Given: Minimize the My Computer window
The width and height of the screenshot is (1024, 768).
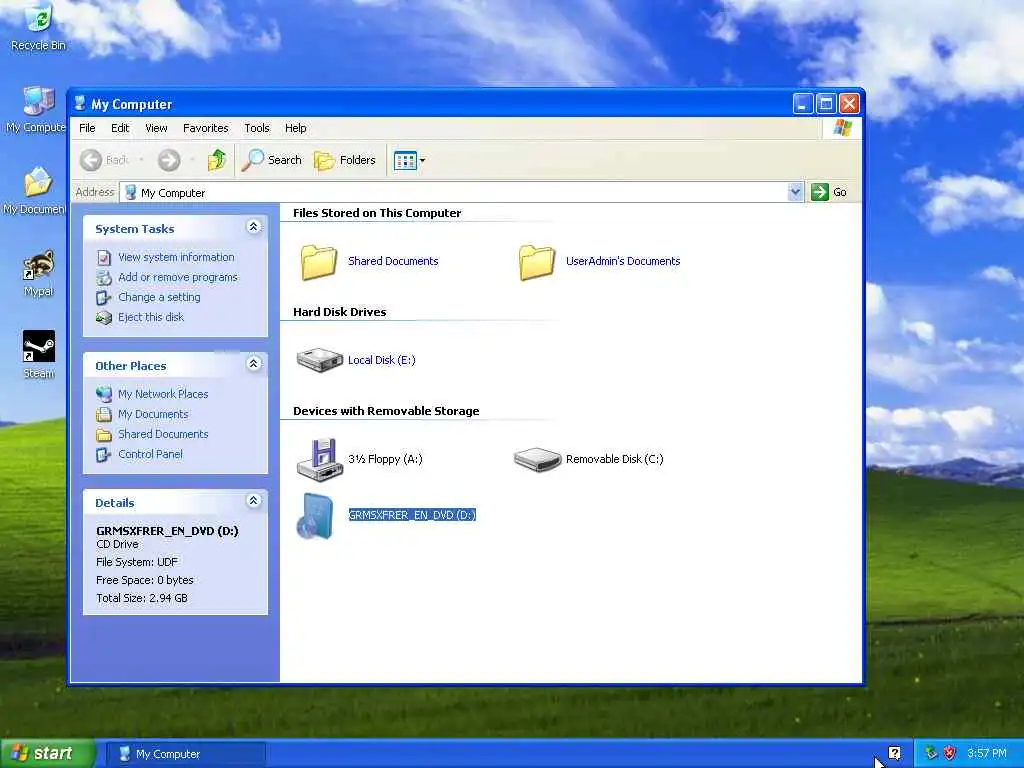Looking at the screenshot, I should pos(803,103).
